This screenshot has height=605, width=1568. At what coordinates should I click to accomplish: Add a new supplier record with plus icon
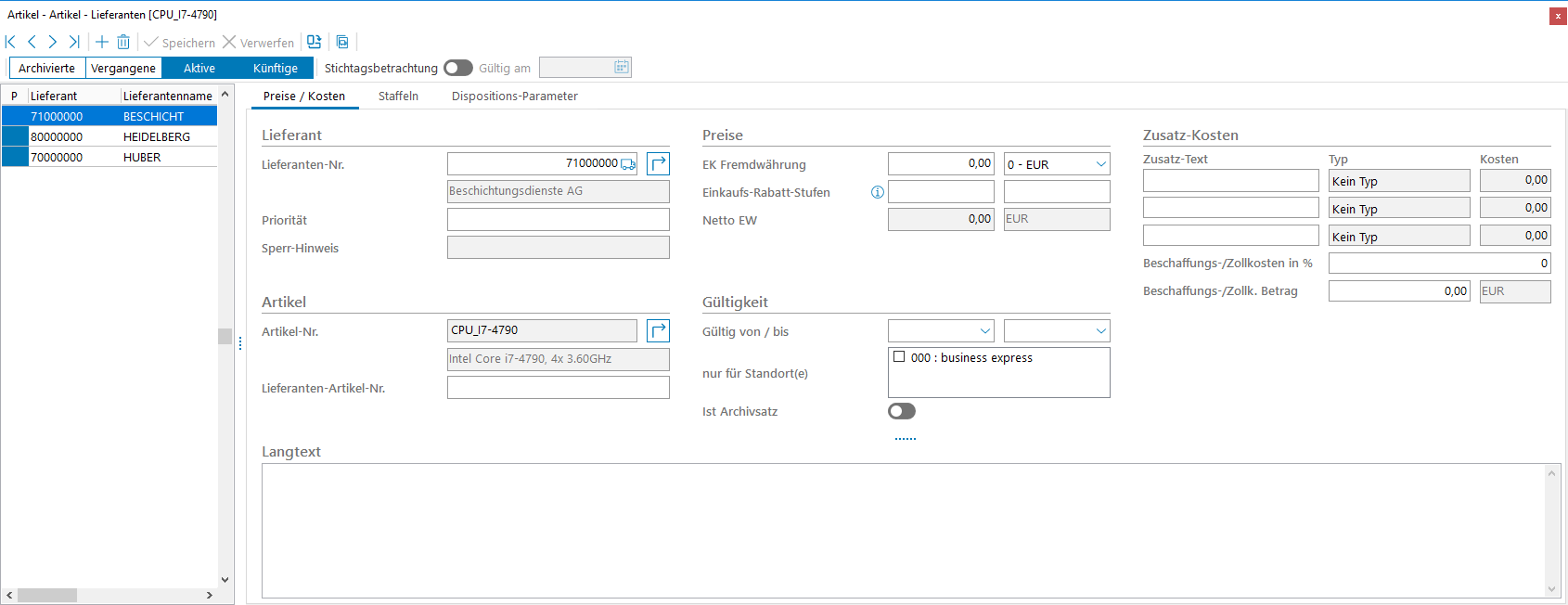coord(102,42)
